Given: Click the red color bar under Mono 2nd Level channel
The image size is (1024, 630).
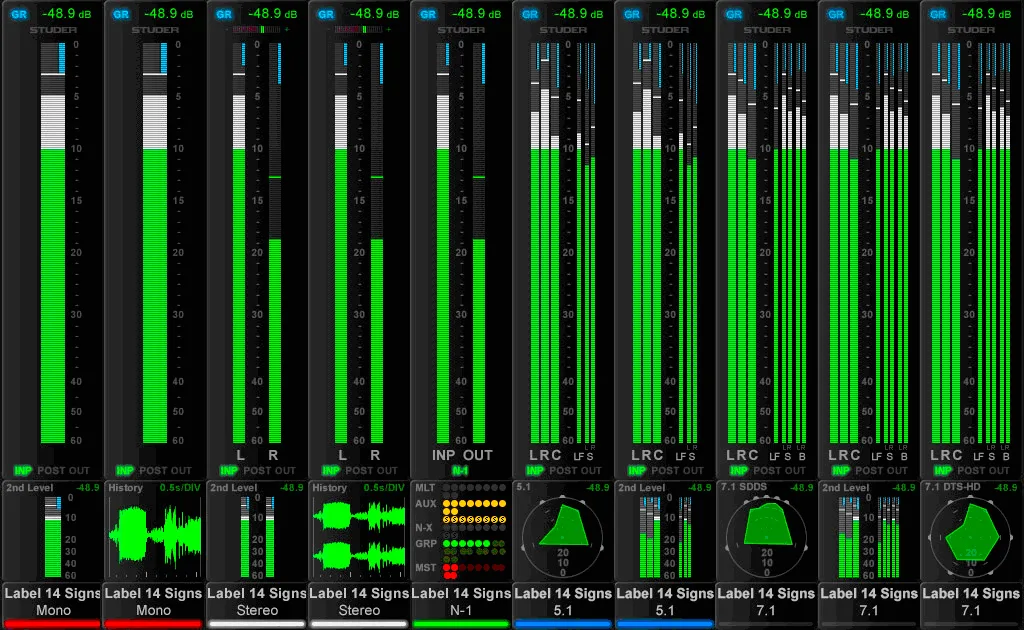Looking at the screenshot, I should [52, 624].
